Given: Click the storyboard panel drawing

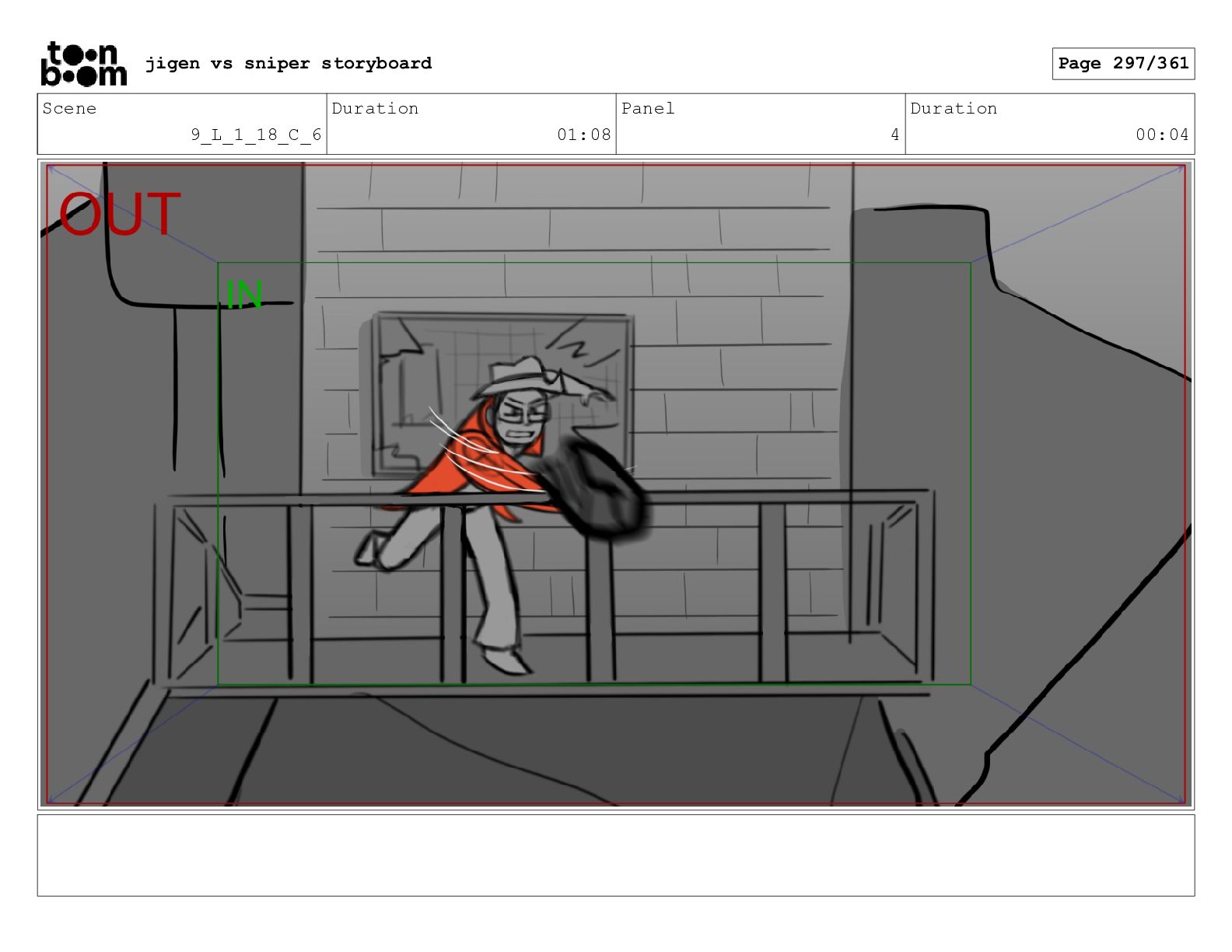Looking at the screenshot, I should (x=616, y=485).
